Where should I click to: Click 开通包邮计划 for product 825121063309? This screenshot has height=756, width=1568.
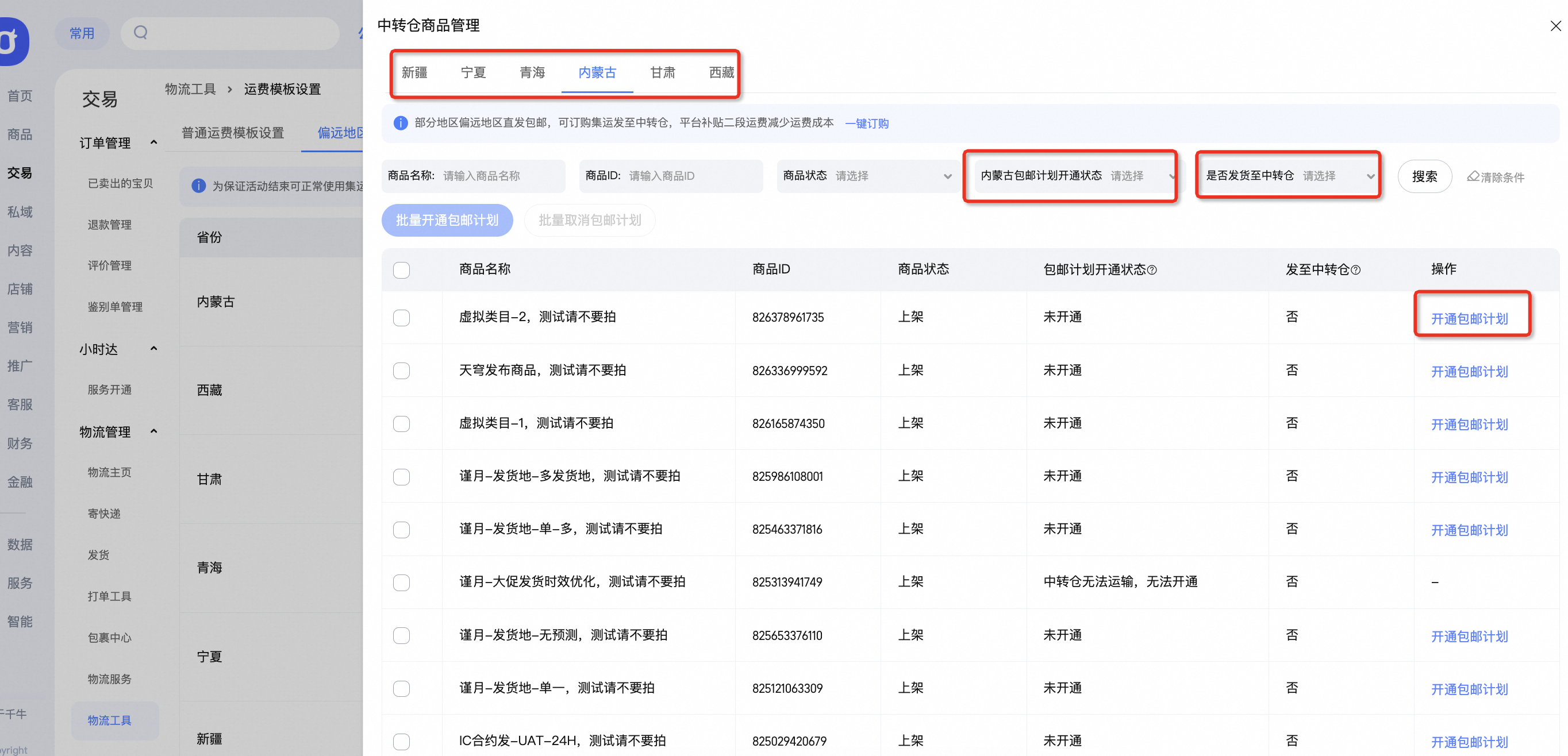pos(1469,689)
